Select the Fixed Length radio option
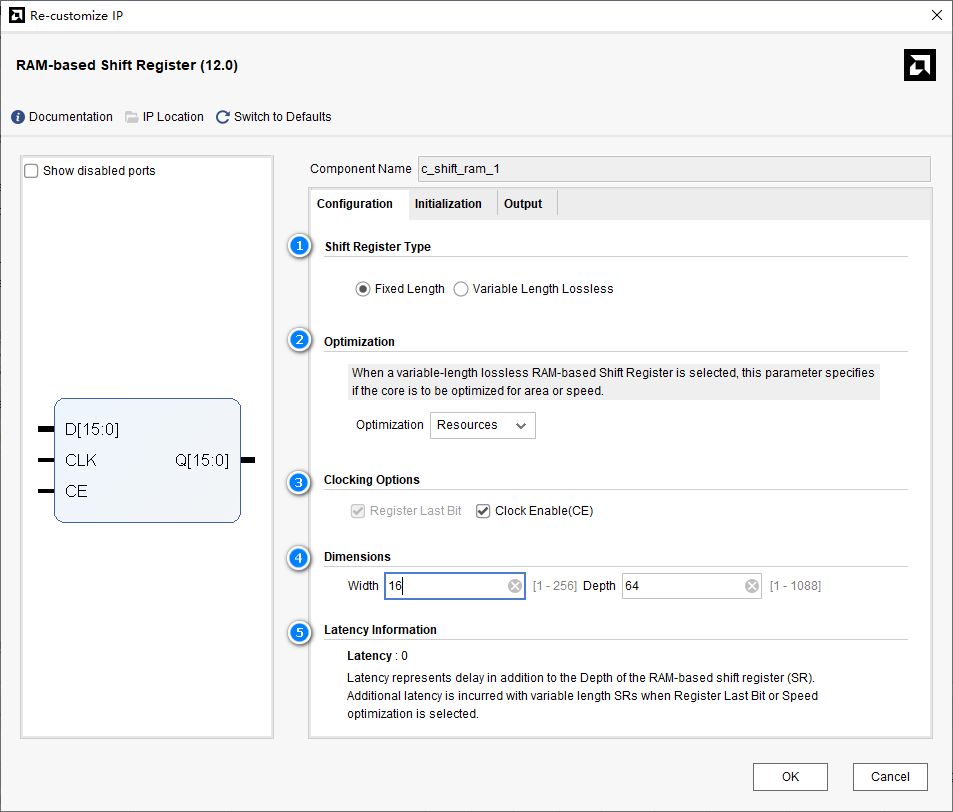 [x=363, y=289]
